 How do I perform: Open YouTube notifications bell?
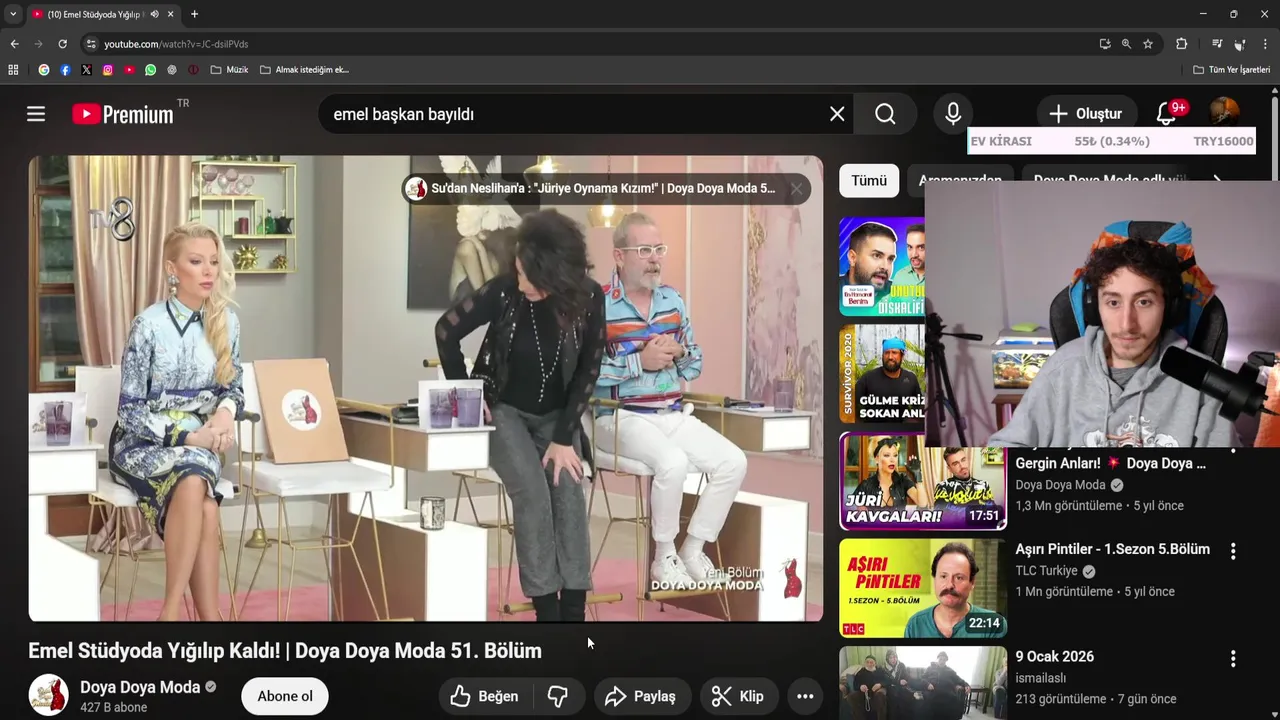[x=1166, y=114]
